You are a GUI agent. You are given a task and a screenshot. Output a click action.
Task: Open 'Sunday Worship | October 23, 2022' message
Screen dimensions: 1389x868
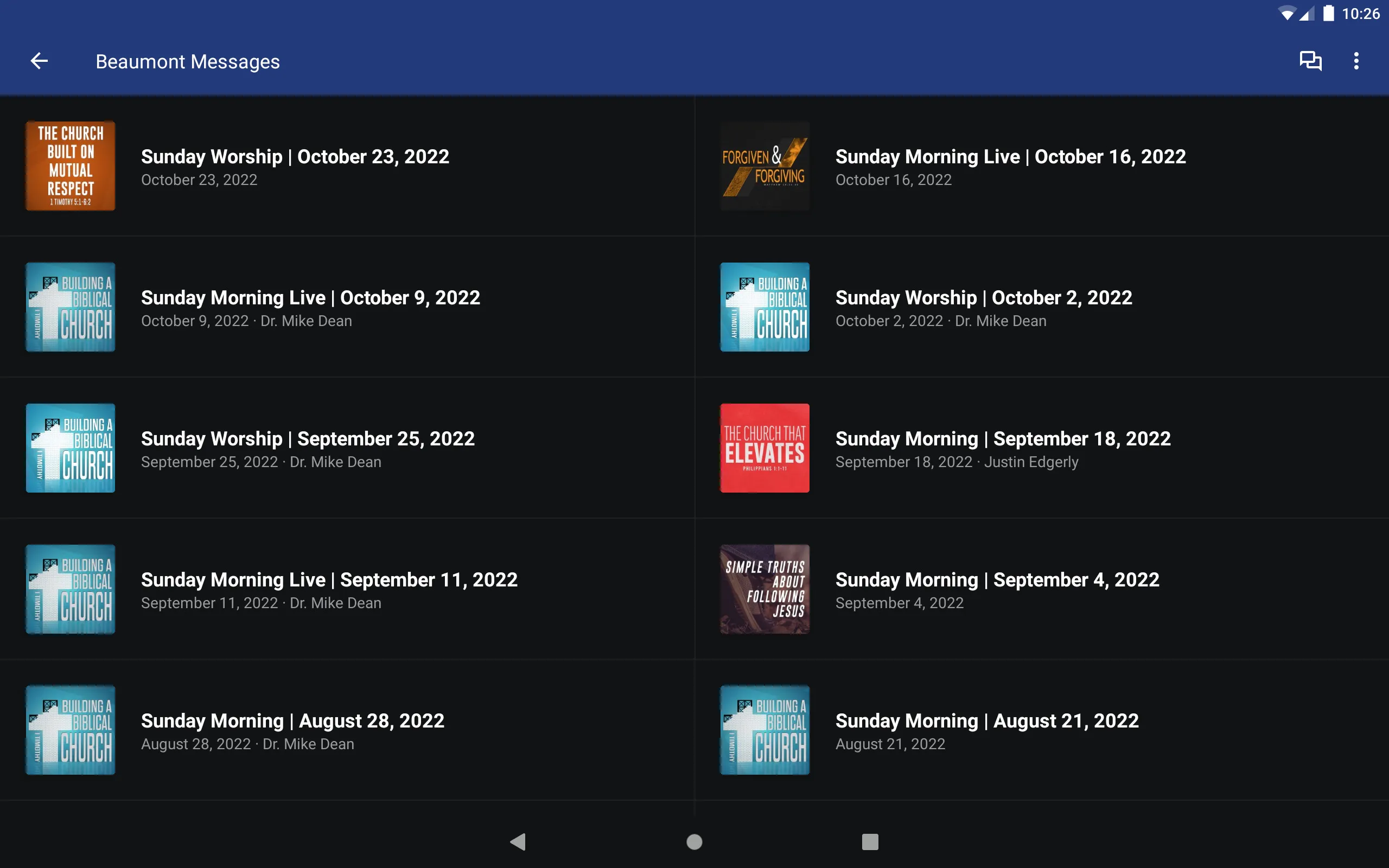tap(347, 166)
